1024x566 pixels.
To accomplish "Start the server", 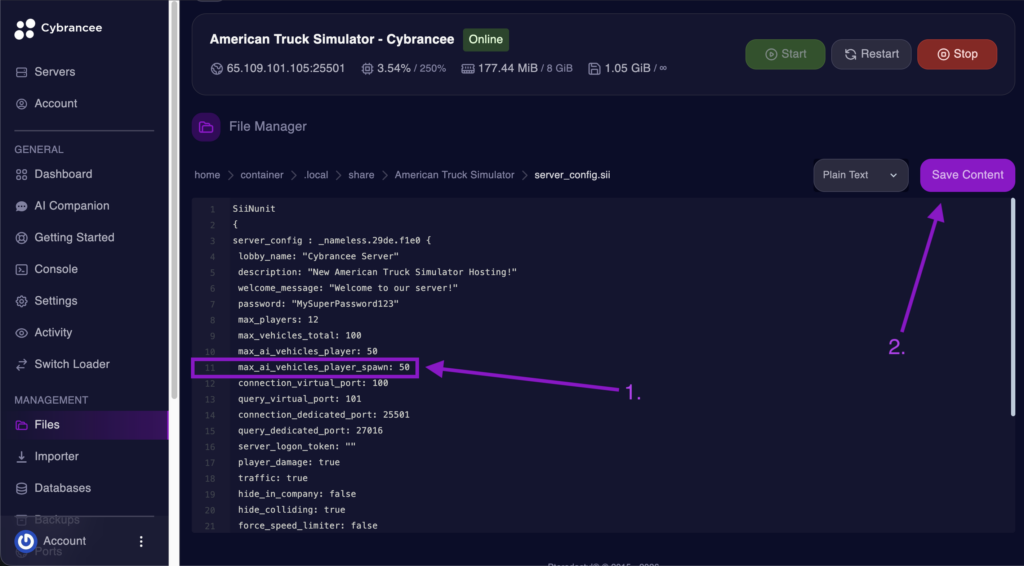I will pos(786,54).
